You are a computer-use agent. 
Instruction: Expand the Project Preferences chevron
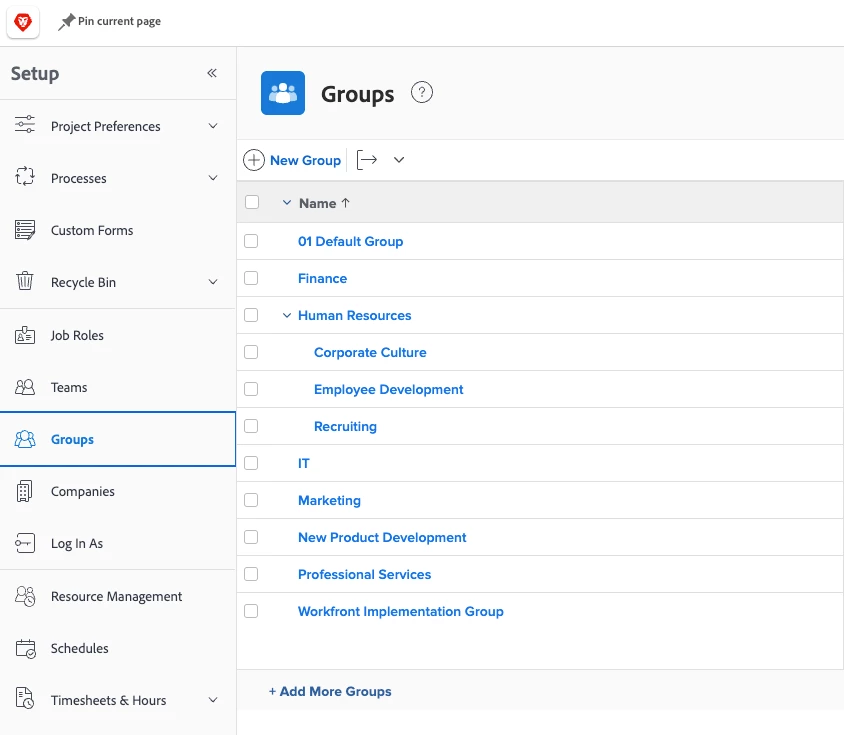pos(213,126)
